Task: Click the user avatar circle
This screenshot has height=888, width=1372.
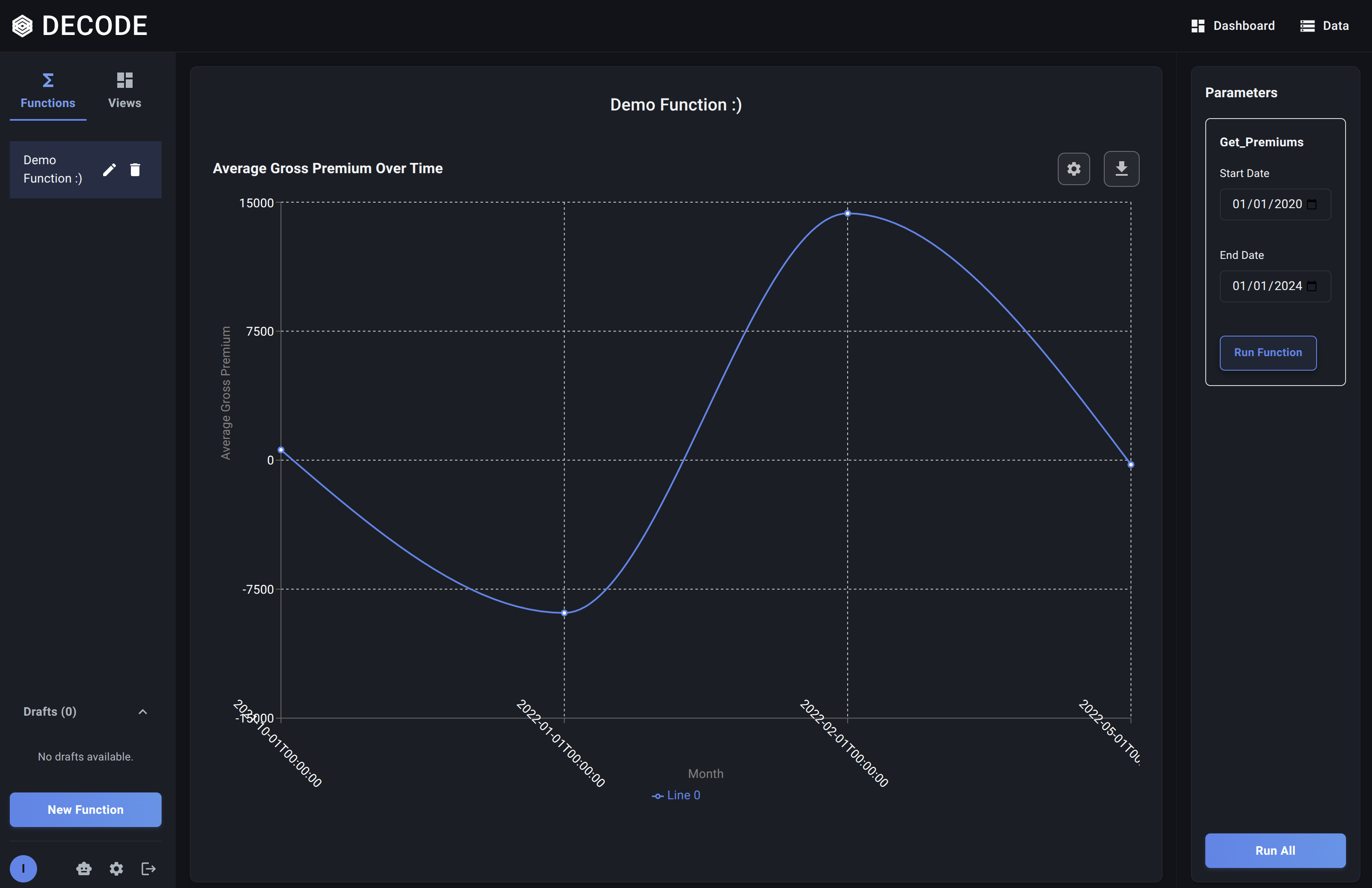Action: (23, 868)
